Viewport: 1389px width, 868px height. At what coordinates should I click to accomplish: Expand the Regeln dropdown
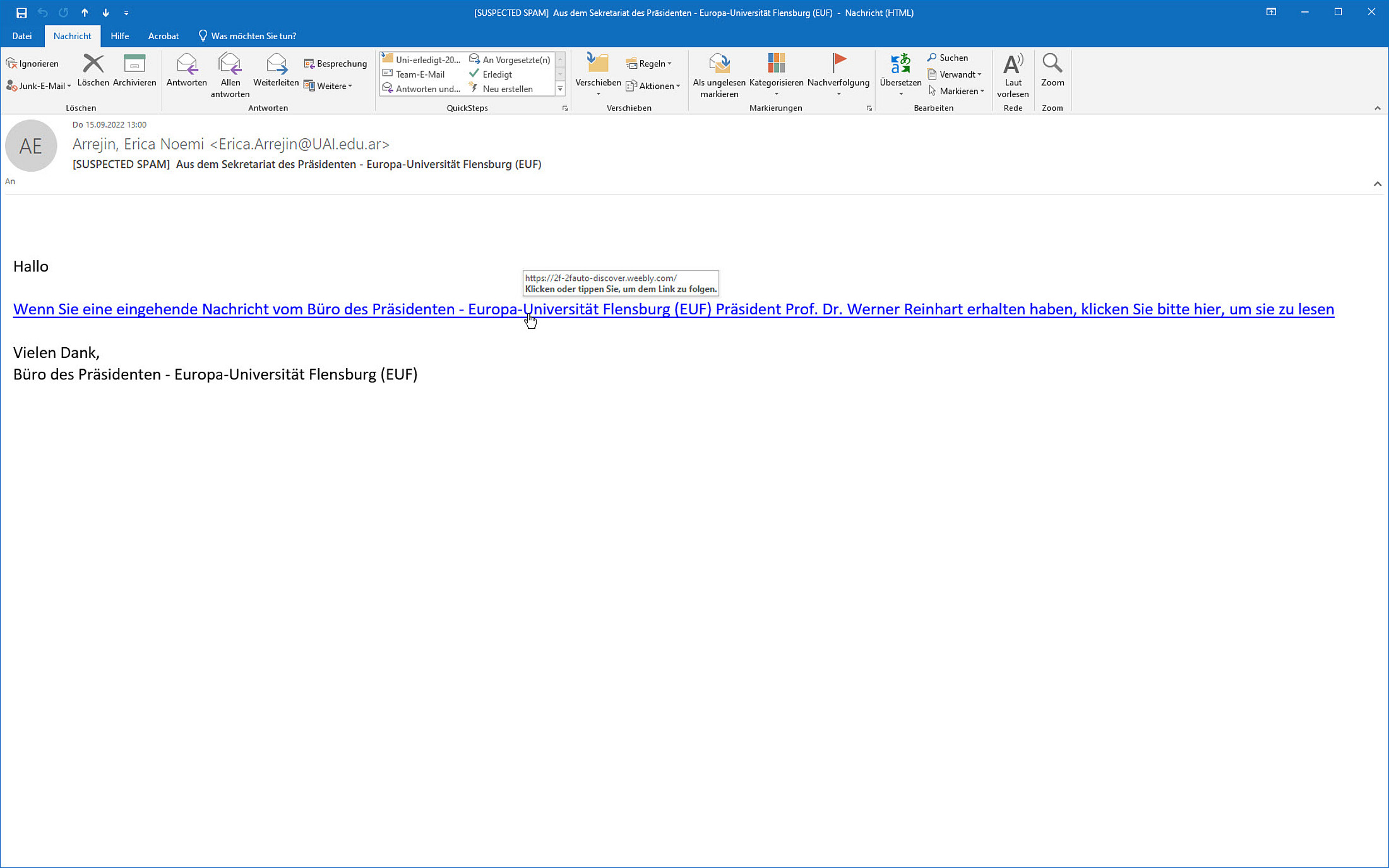click(x=649, y=64)
